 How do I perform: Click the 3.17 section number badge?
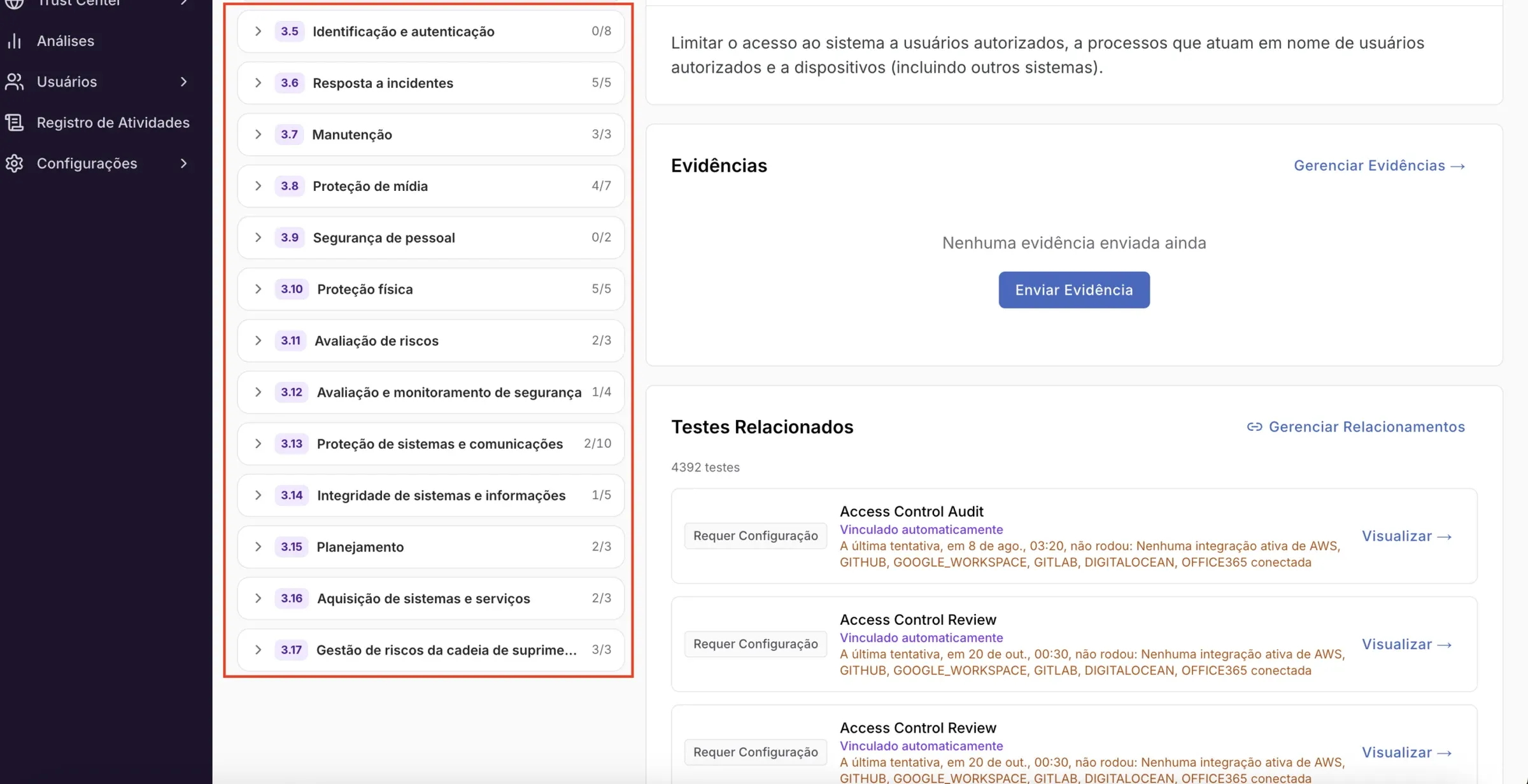292,650
